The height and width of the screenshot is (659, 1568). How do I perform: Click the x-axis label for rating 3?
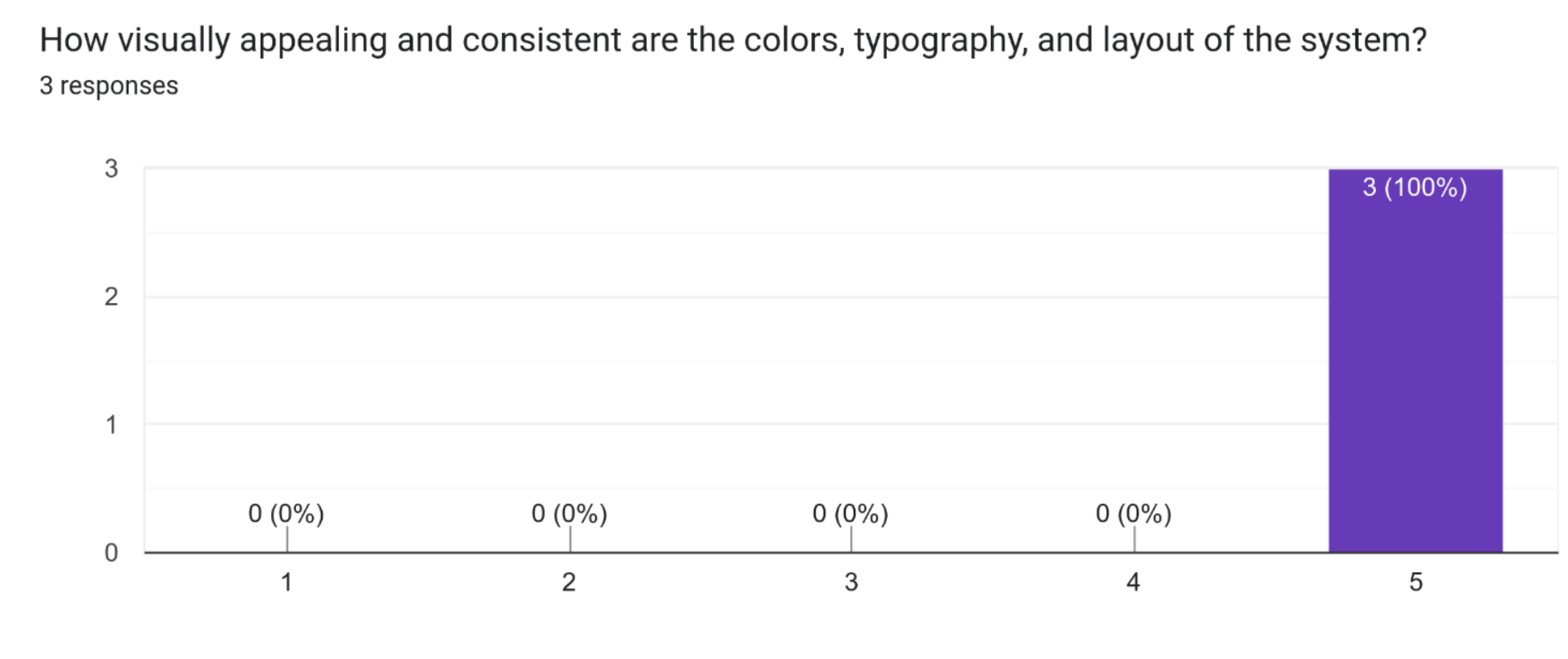click(851, 582)
